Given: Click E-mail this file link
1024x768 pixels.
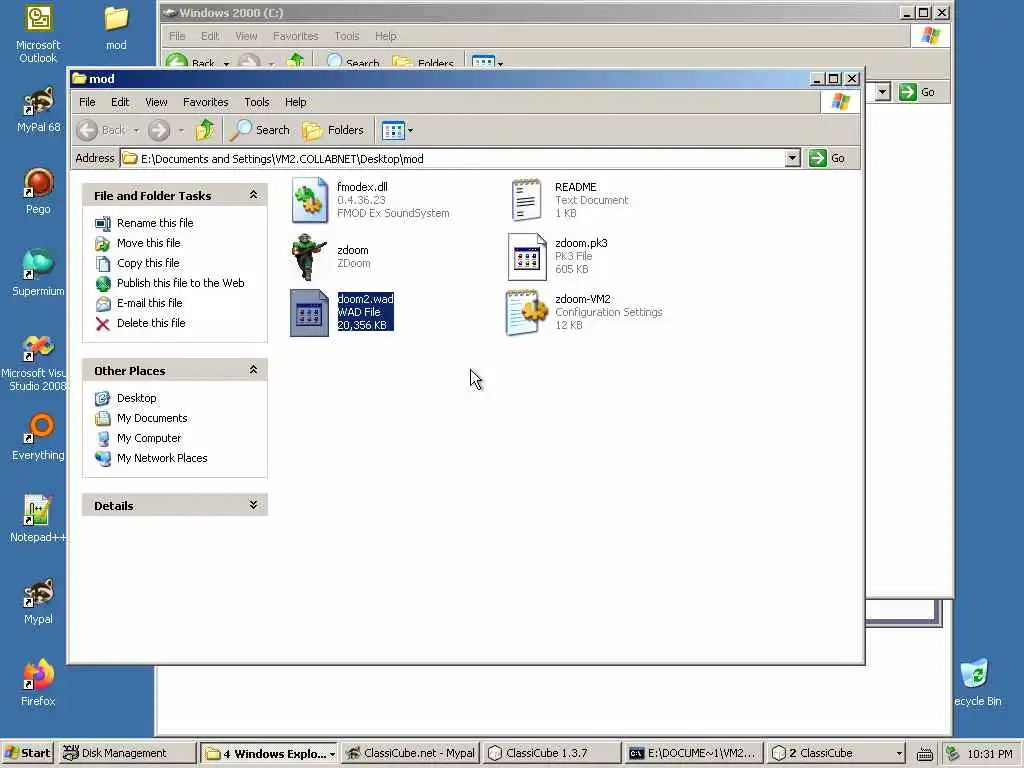Looking at the screenshot, I should [150, 303].
